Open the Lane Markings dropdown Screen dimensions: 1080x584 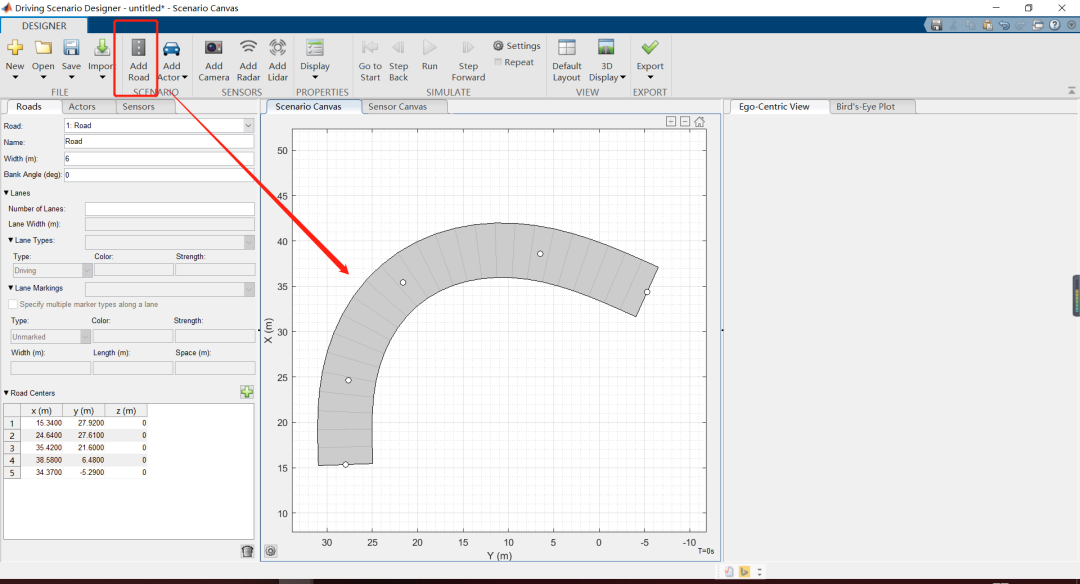tap(249, 289)
